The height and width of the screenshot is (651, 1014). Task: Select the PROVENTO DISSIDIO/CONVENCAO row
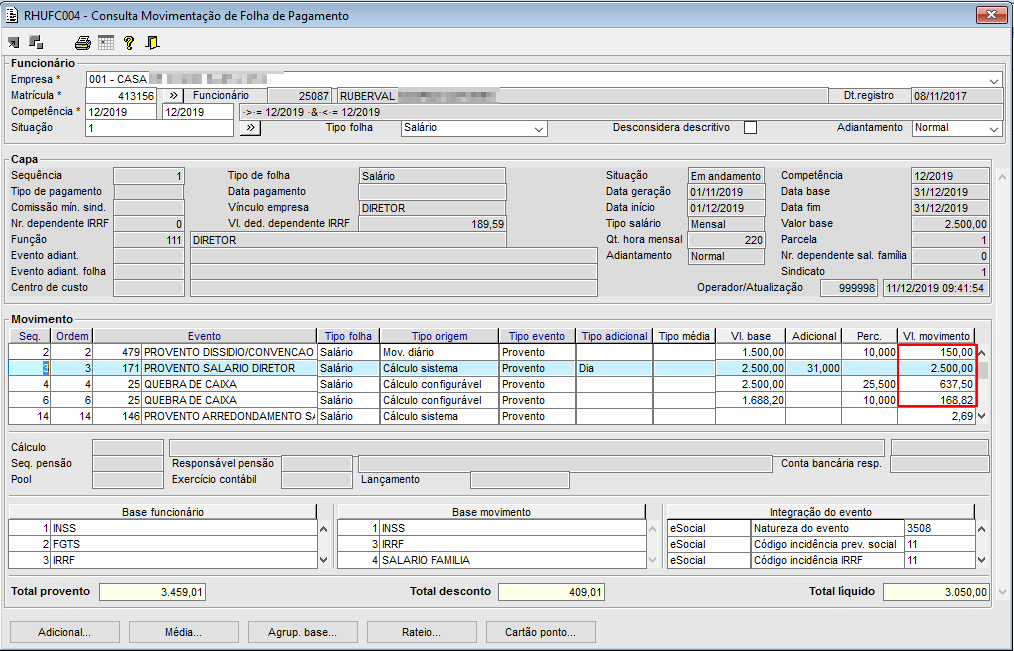pyautogui.click(x=229, y=353)
